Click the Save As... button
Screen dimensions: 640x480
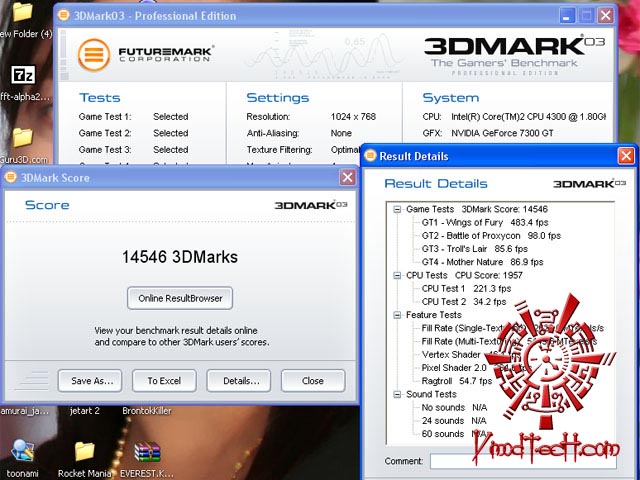click(x=90, y=381)
